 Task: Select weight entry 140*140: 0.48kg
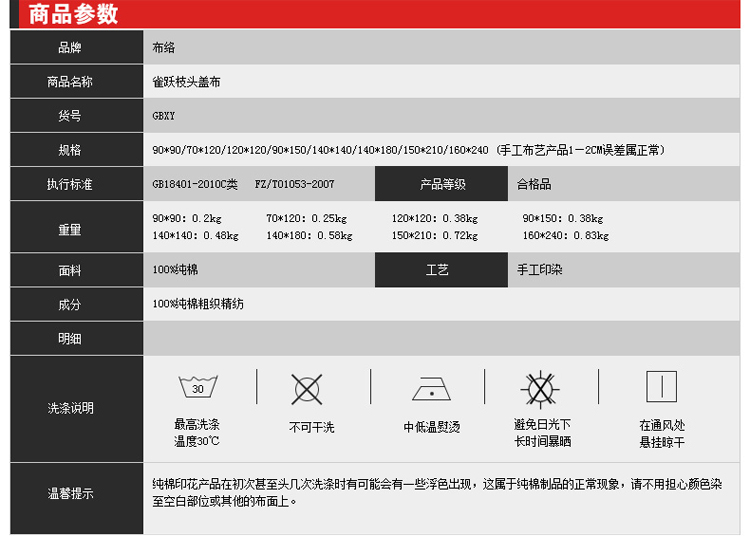pyautogui.click(x=195, y=236)
